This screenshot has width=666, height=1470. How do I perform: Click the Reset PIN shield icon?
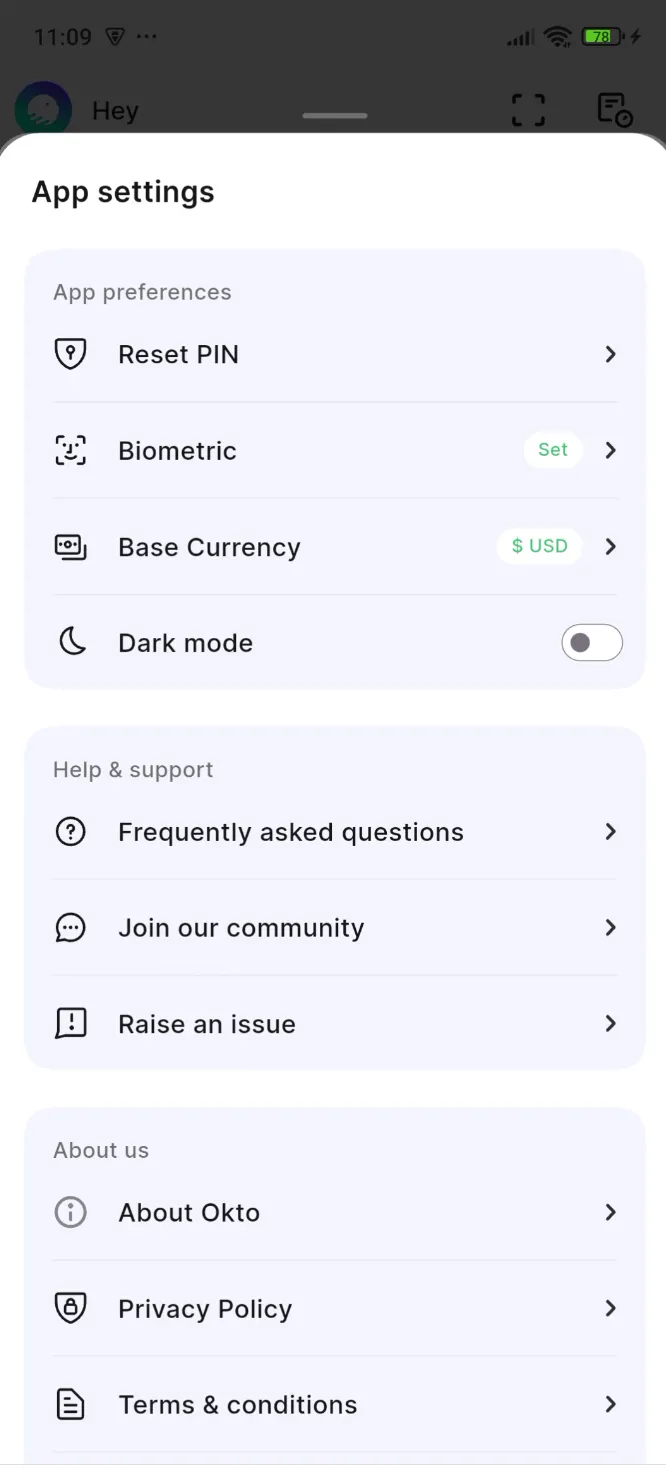70,354
